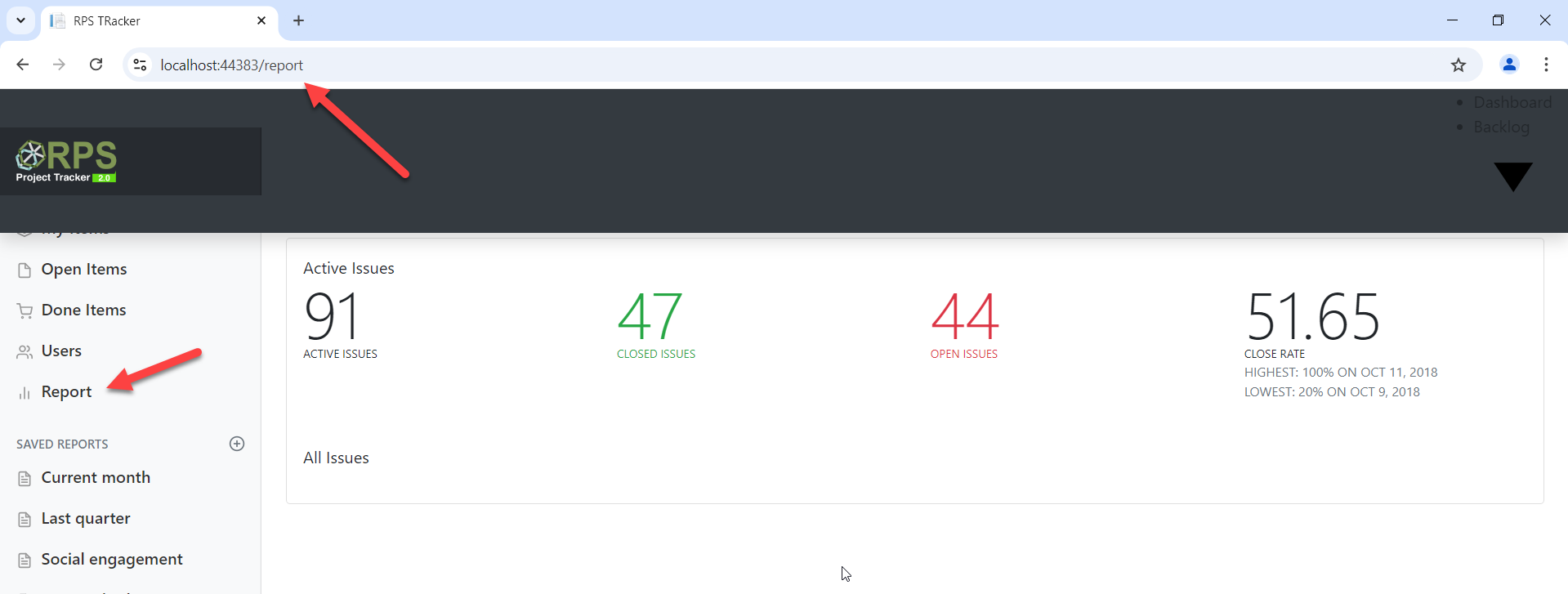Go to Done Items in sidebar

[x=83, y=310]
